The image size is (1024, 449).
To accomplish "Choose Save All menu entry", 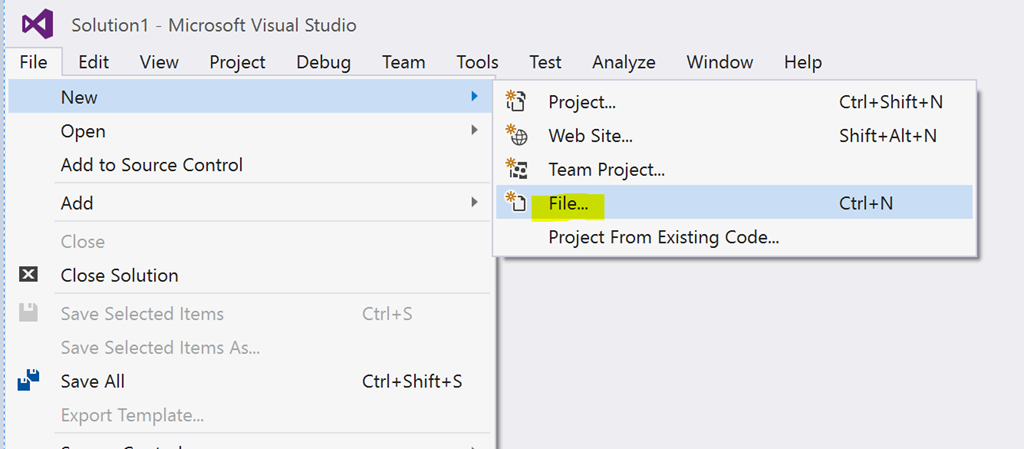I will [92, 381].
